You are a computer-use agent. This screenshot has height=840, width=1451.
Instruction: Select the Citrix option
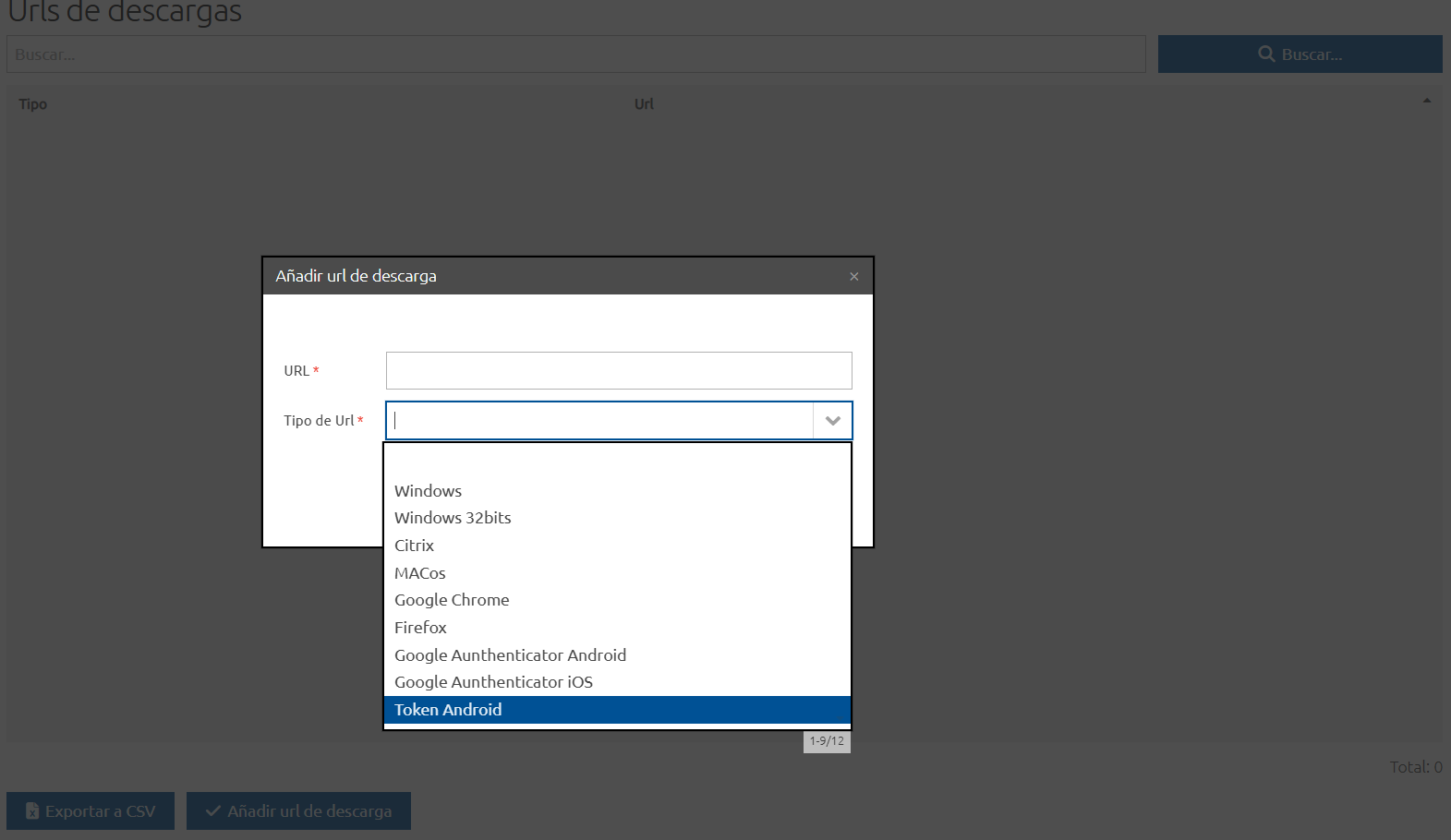[x=617, y=546]
